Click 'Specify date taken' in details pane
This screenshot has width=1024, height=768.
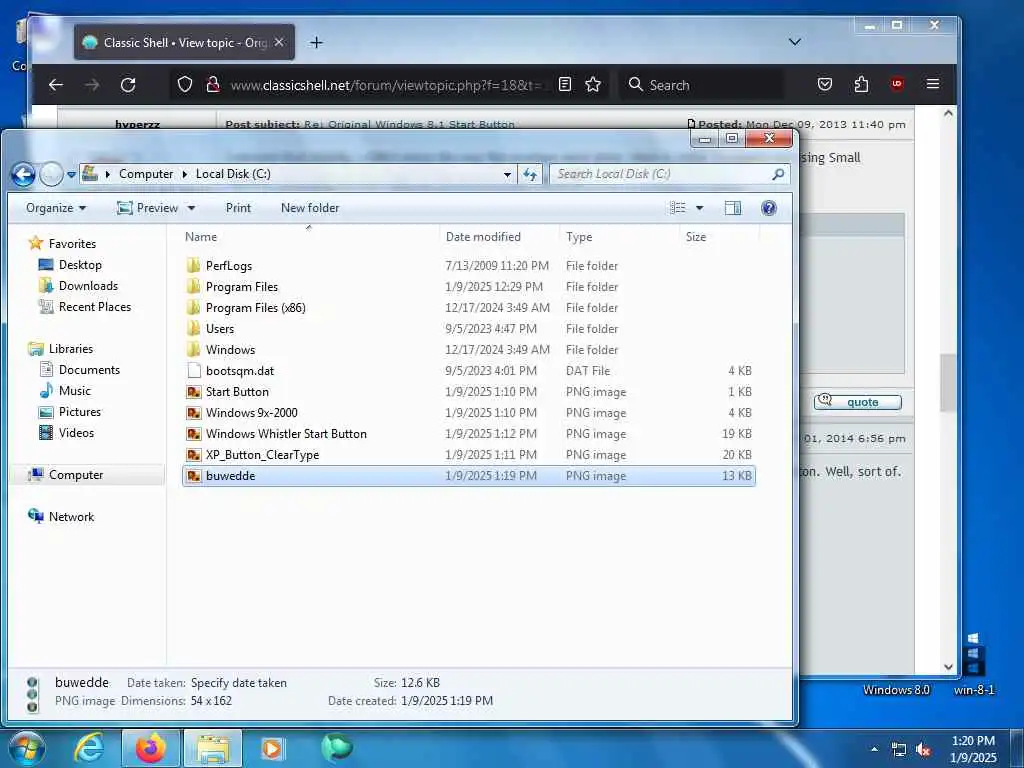coord(238,682)
